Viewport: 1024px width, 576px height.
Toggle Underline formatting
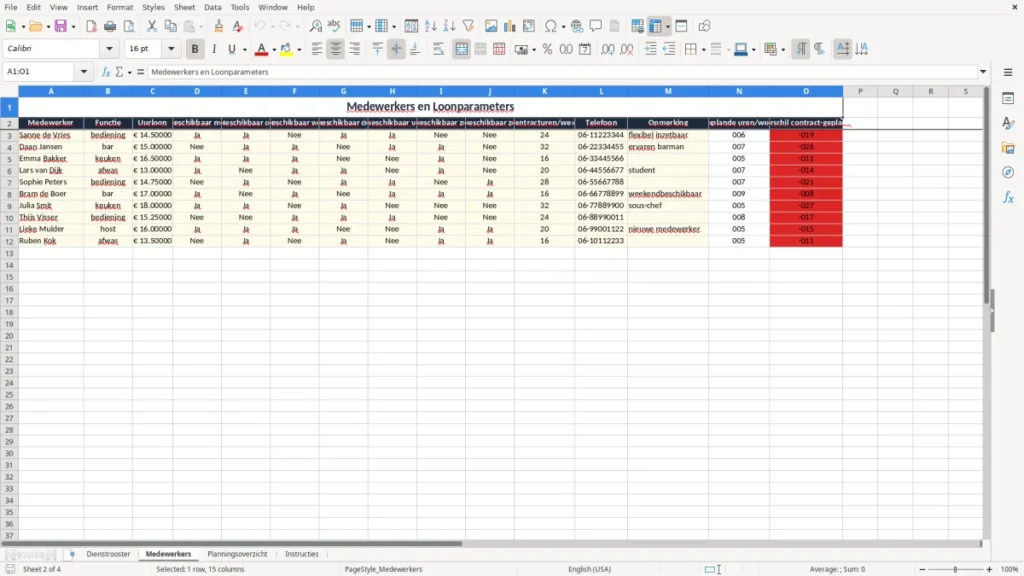click(x=232, y=49)
